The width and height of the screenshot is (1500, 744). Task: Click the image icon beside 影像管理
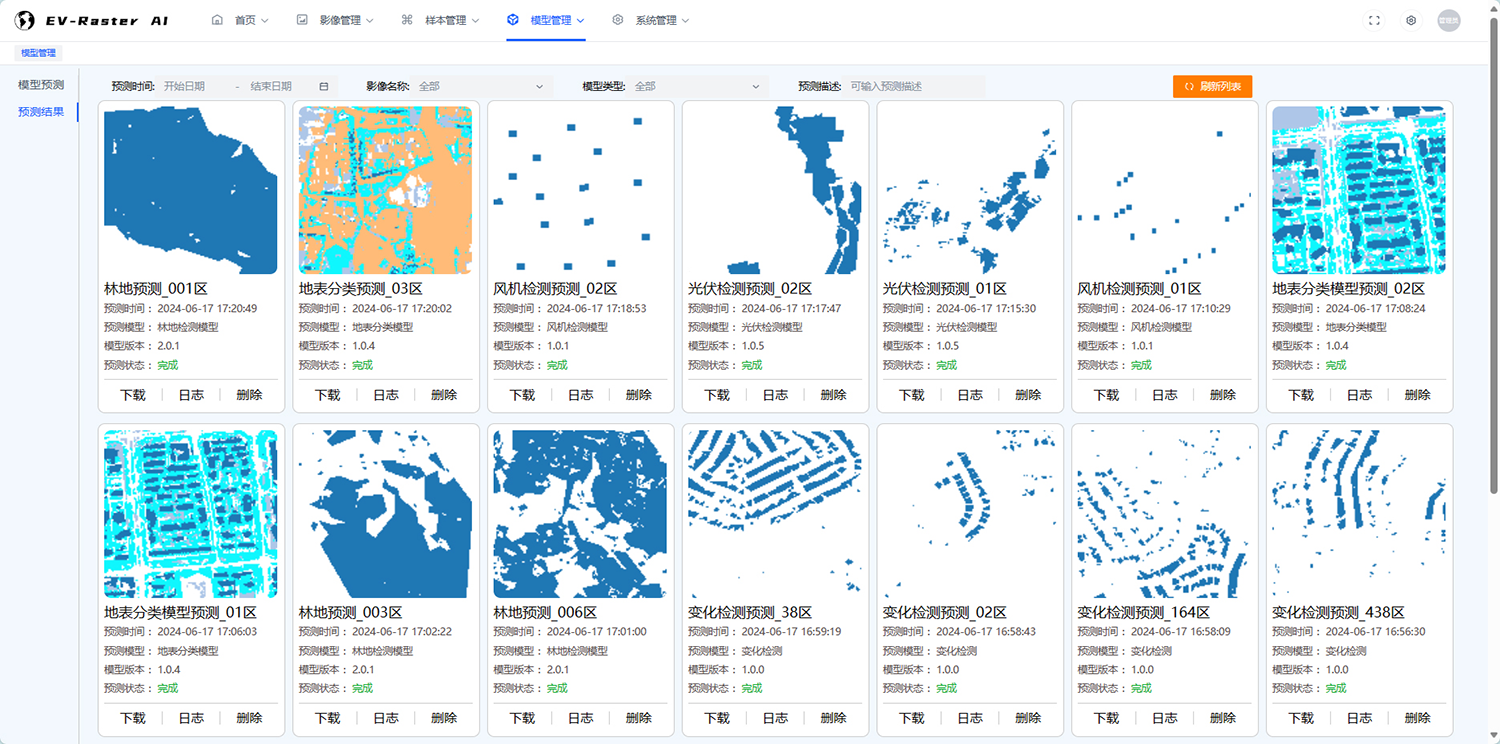(x=302, y=20)
